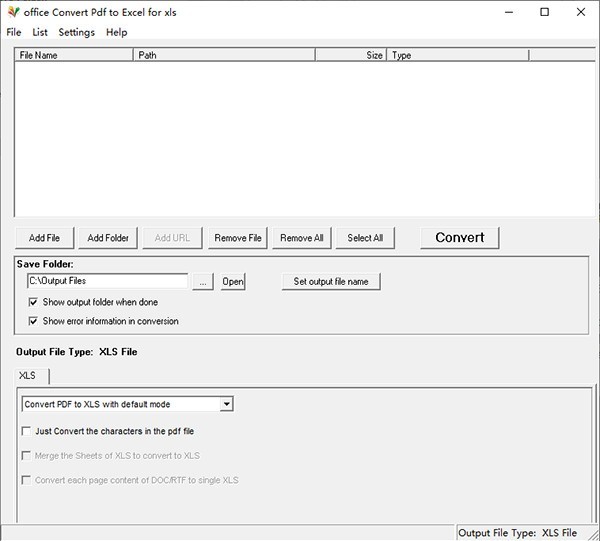The height and width of the screenshot is (541, 600).
Task: Click the Remove File button
Action: pyautogui.click(x=238, y=238)
